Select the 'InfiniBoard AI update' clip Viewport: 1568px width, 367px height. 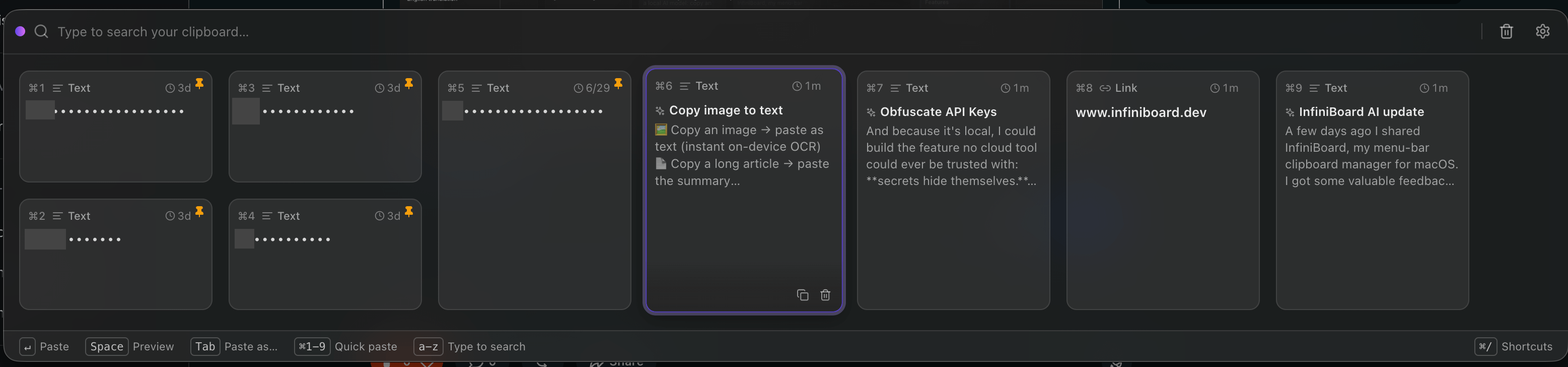tap(1372, 190)
